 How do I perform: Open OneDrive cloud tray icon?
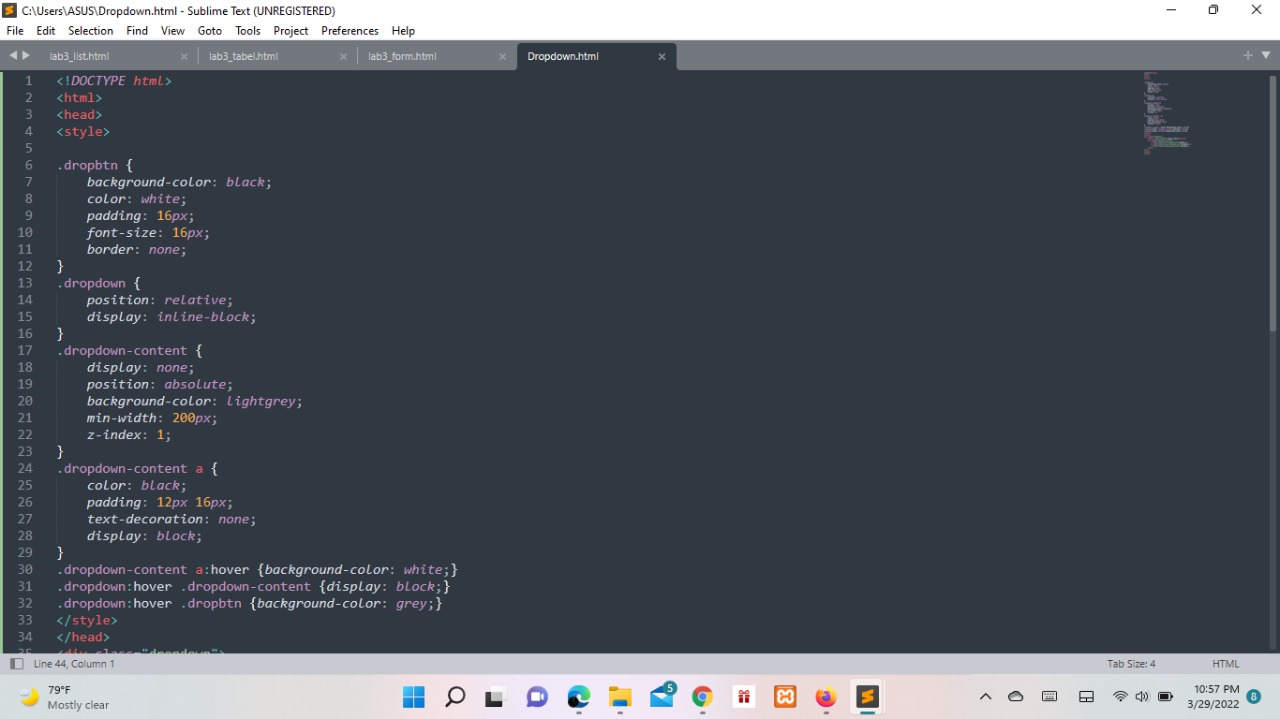[x=1016, y=697]
